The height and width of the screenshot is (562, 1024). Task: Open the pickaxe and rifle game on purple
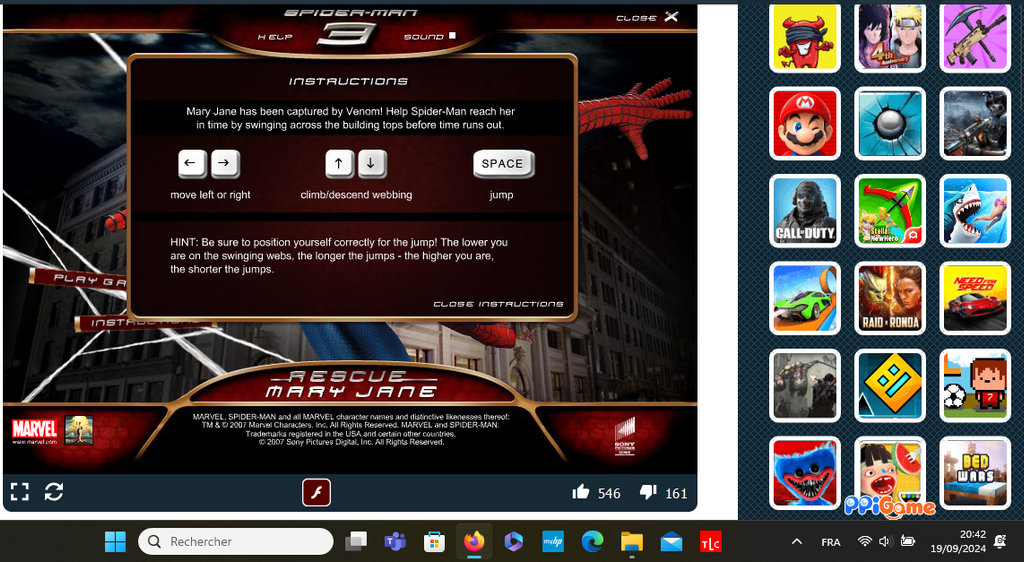[975, 37]
